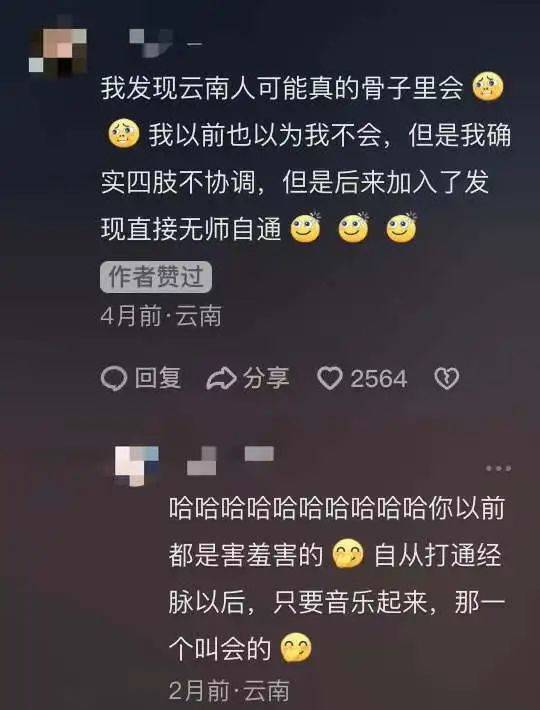Tap the 2564 like count
The image size is (540, 710).
point(379,379)
